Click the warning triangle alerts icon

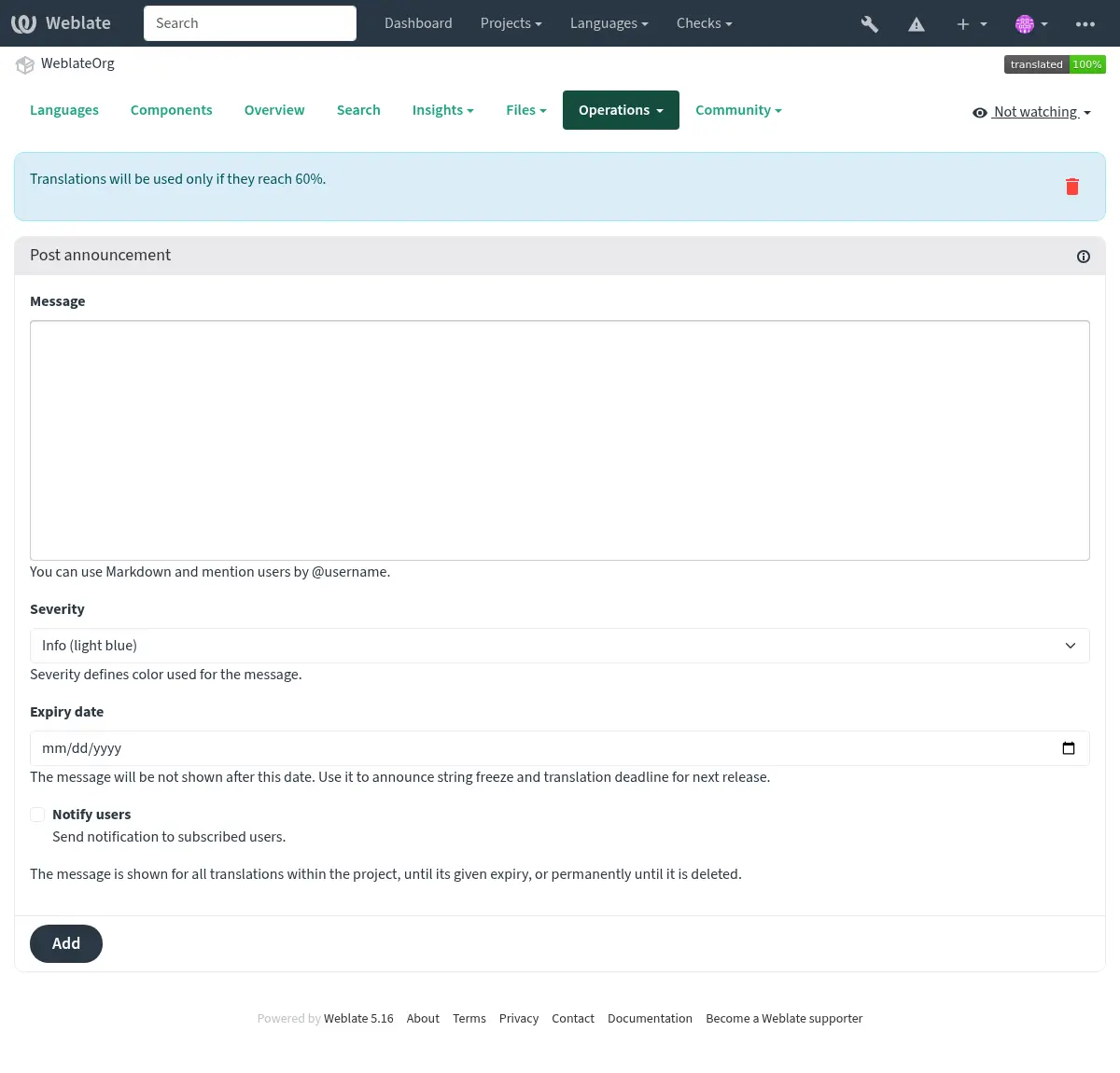[917, 24]
